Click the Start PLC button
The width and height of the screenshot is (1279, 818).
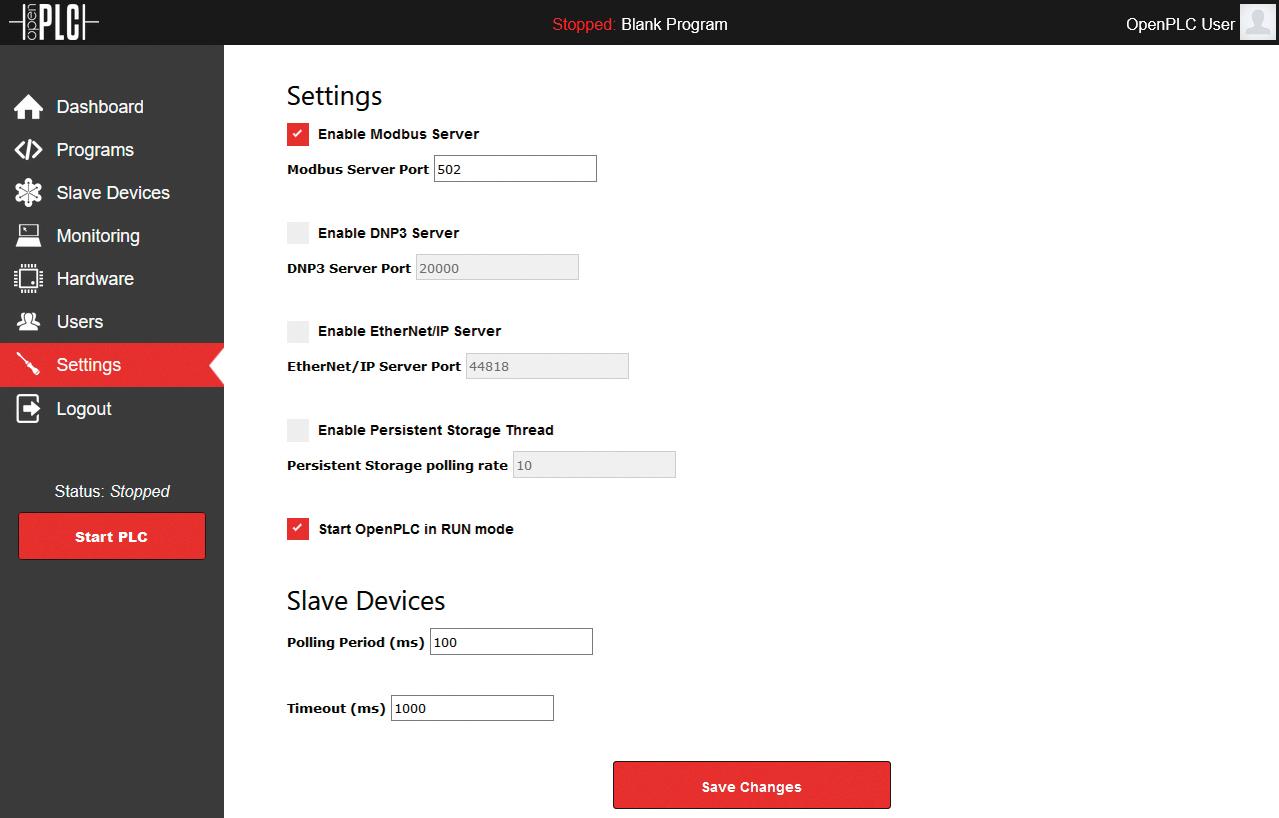coord(112,536)
